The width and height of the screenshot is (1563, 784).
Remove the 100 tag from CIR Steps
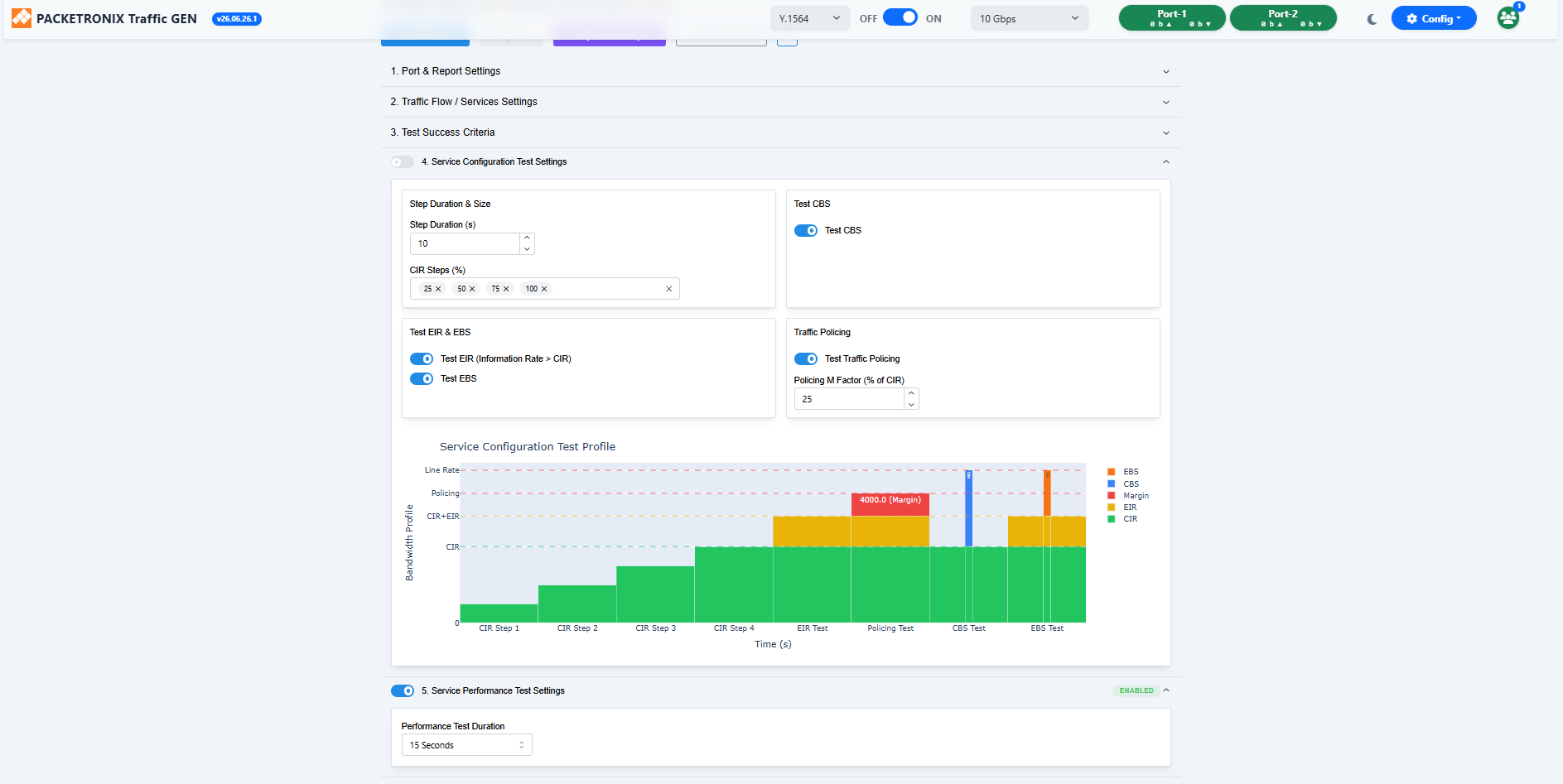pos(544,289)
